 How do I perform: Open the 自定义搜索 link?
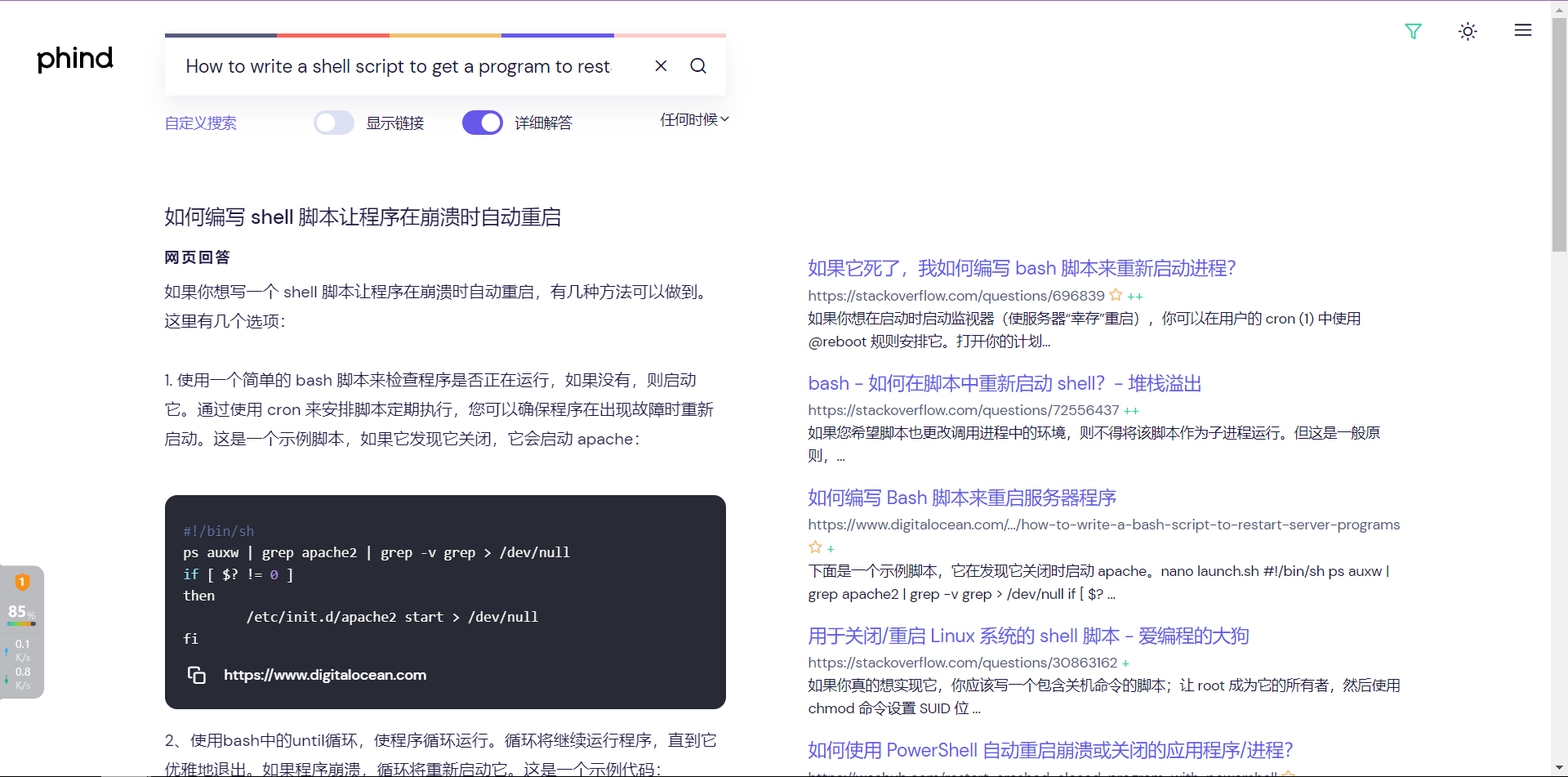pyautogui.click(x=201, y=123)
